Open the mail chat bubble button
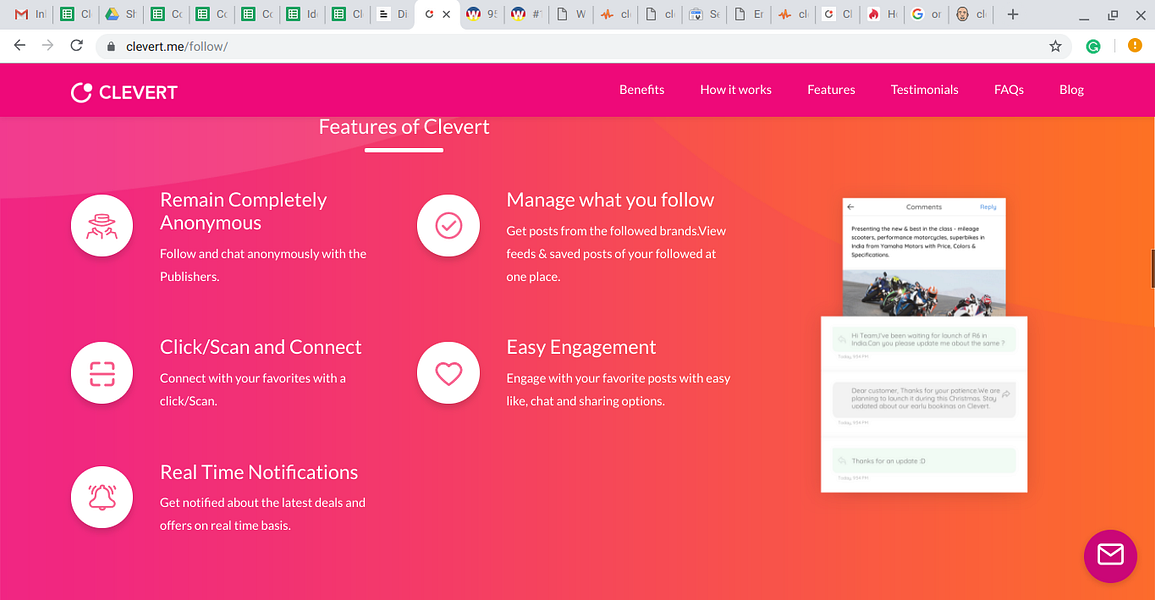The height and width of the screenshot is (600, 1155). pyautogui.click(x=1110, y=556)
